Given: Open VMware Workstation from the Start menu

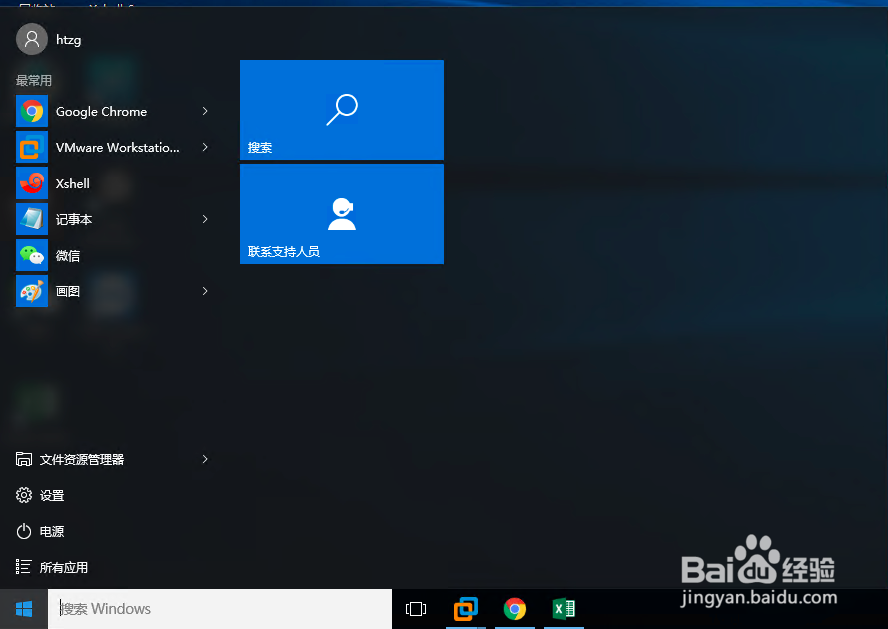Looking at the screenshot, I should [x=110, y=147].
